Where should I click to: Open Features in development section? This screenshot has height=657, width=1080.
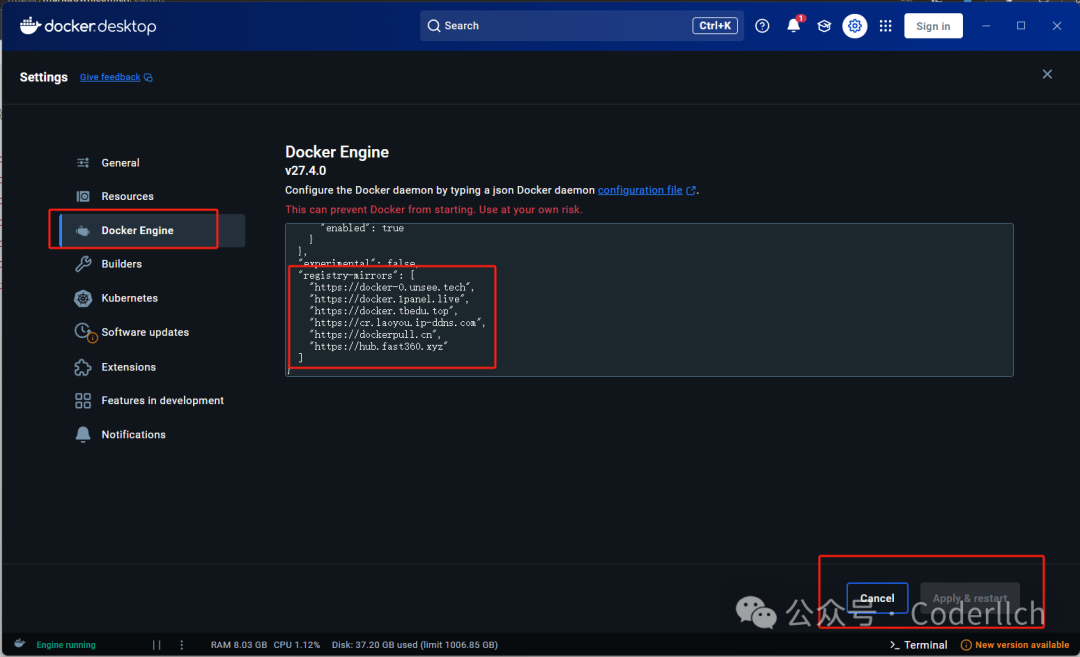(x=163, y=401)
